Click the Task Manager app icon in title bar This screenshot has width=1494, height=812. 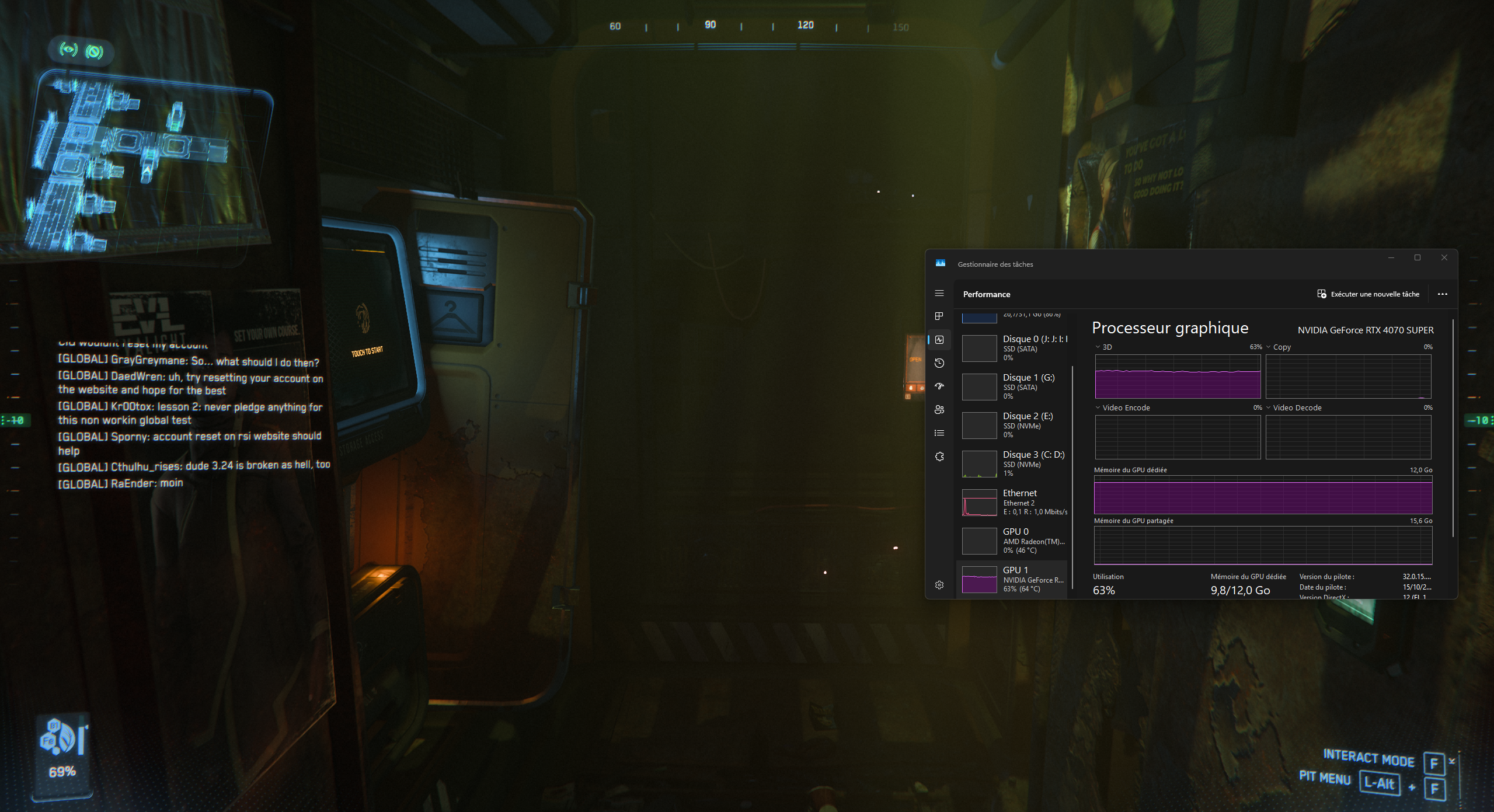pyautogui.click(x=941, y=263)
